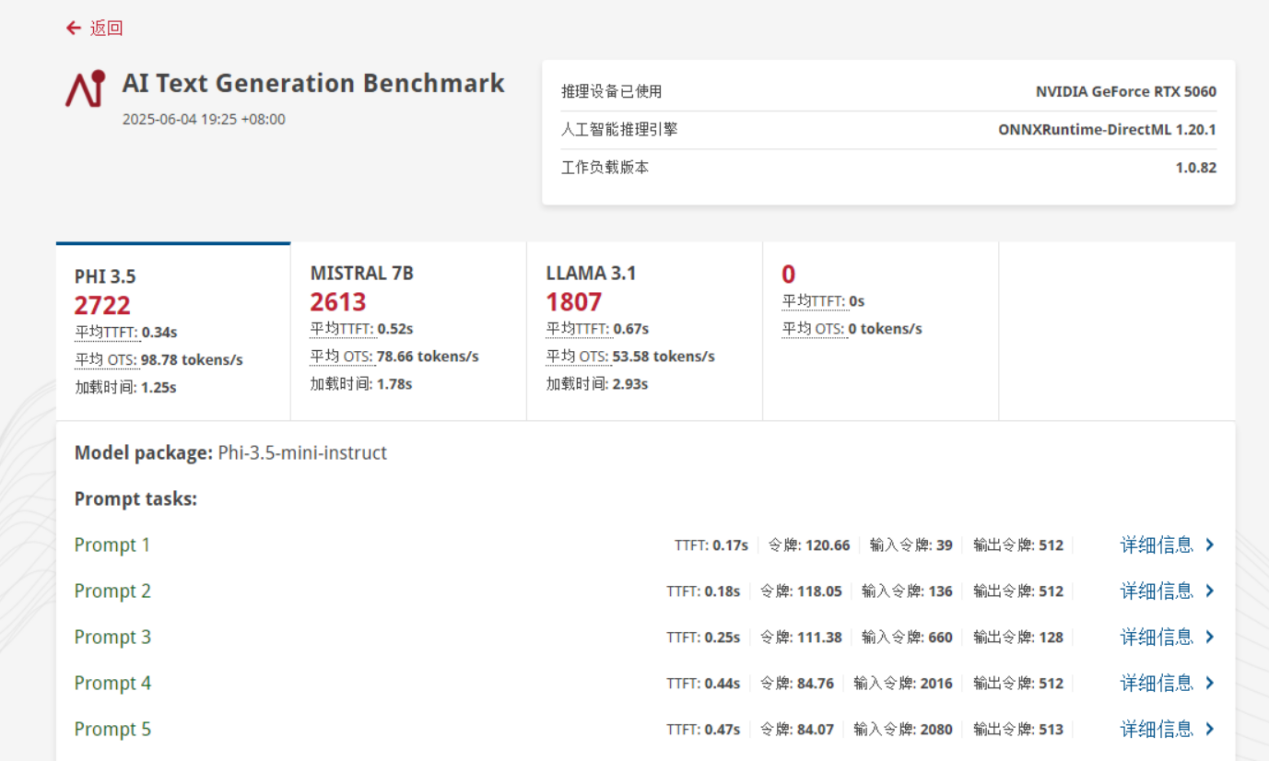Click 加载时间 1.78s under MISTRAL 7B
The image size is (1269, 761).
tap(362, 383)
